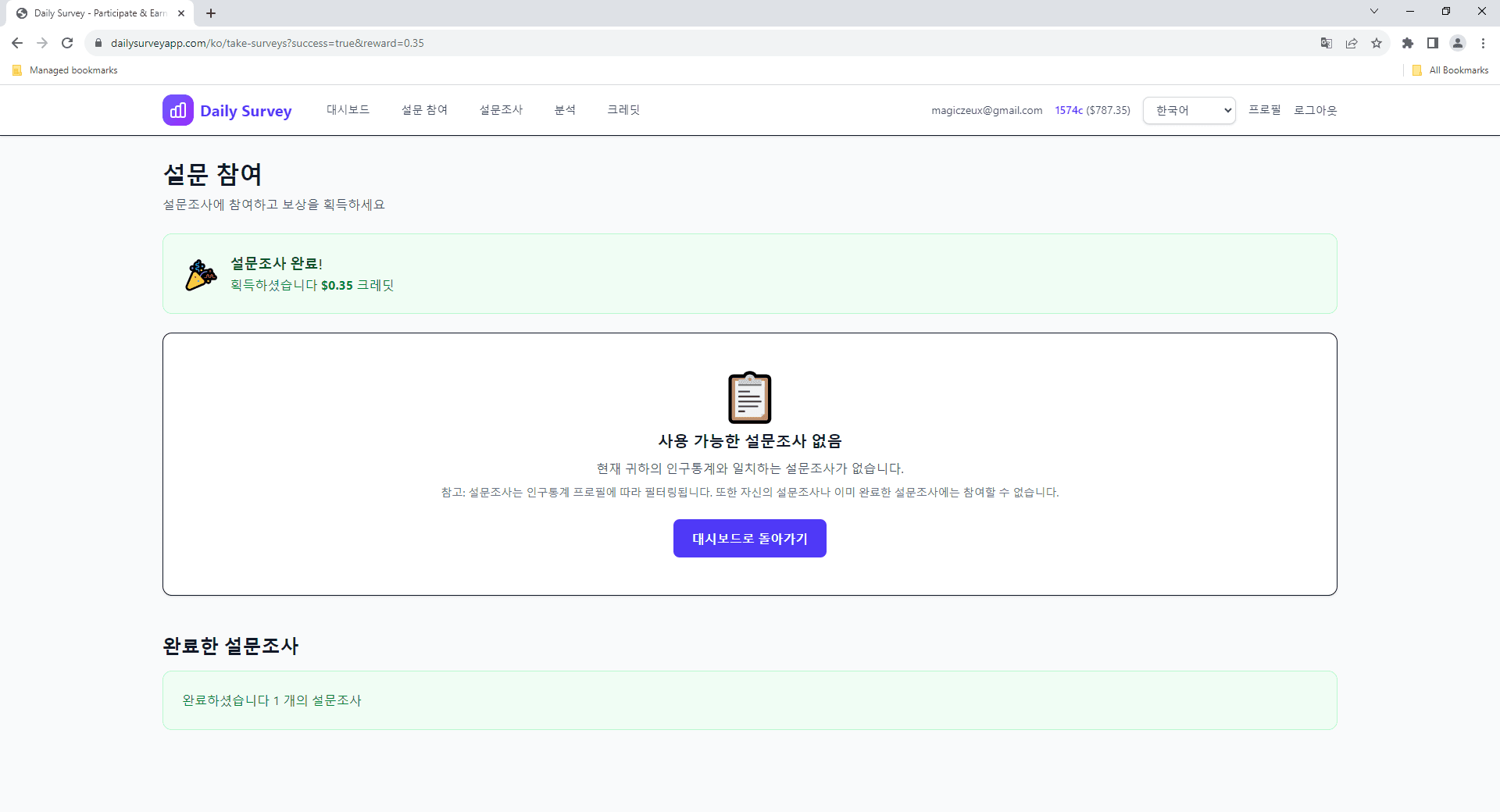The height and width of the screenshot is (812, 1500).
Task: Open the extensions puzzle icon
Action: coord(1409,43)
